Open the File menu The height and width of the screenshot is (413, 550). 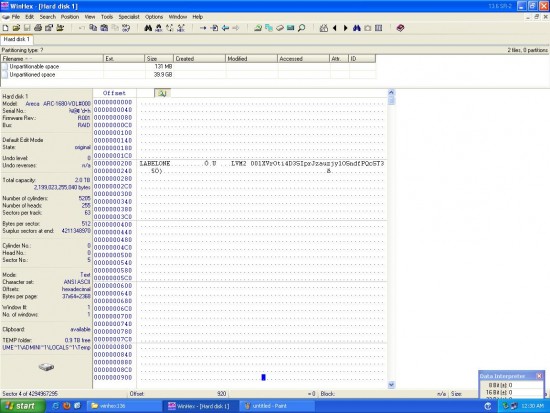pyautogui.click(x=16, y=17)
